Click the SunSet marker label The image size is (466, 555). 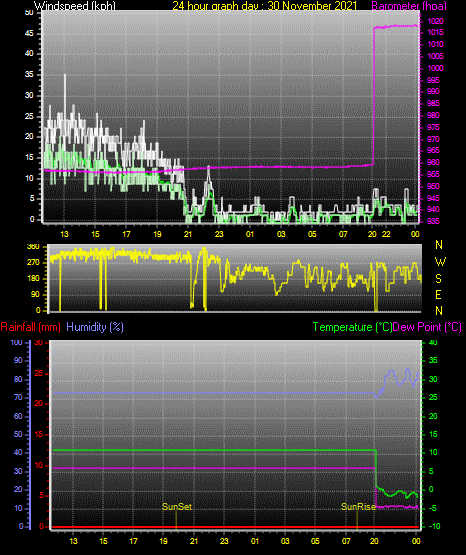point(177,507)
